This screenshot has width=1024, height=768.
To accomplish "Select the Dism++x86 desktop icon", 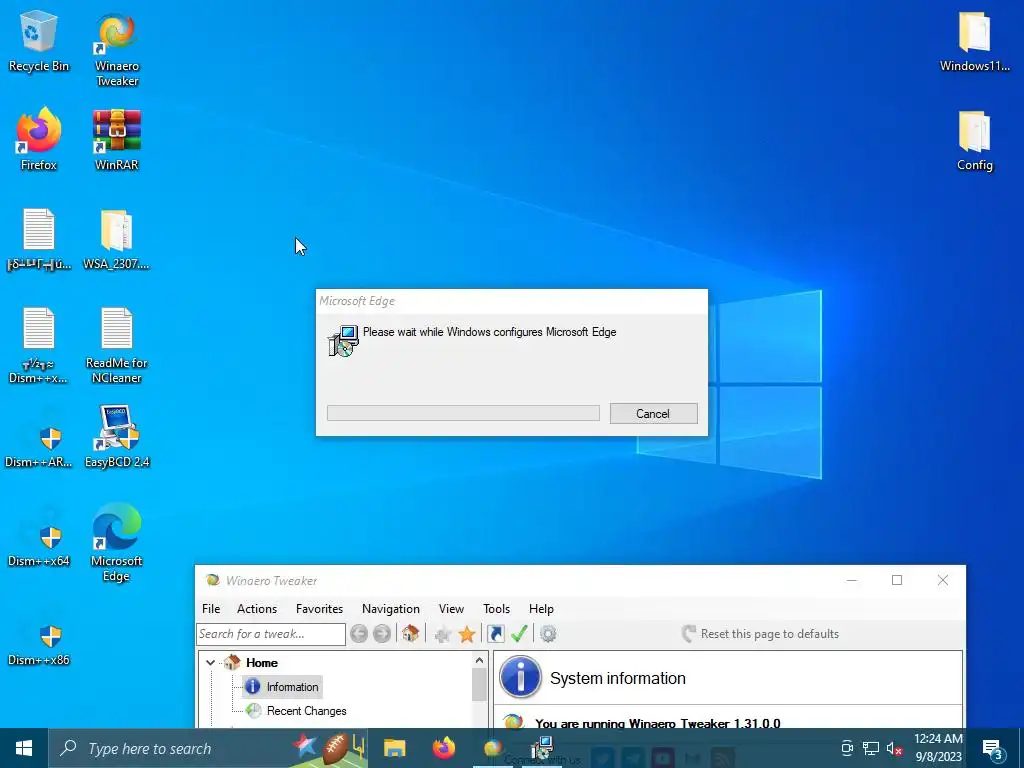I will (x=39, y=643).
